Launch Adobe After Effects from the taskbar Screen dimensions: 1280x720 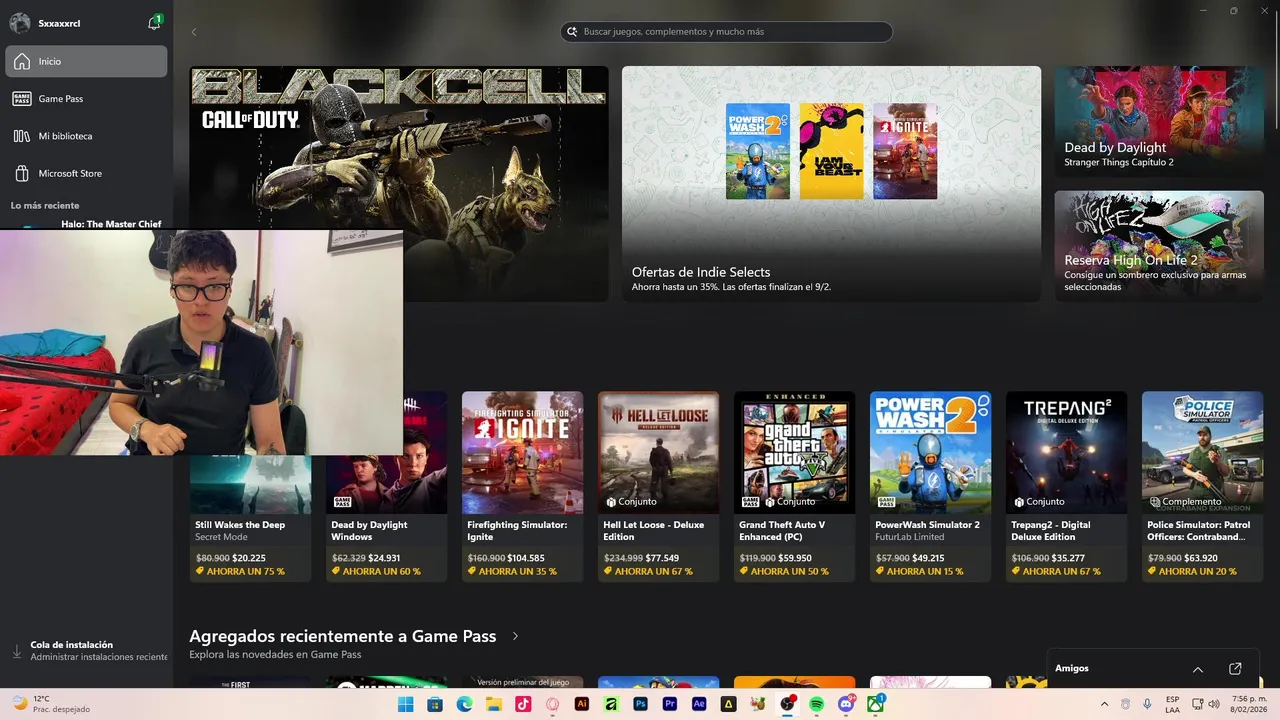click(699, 704)
